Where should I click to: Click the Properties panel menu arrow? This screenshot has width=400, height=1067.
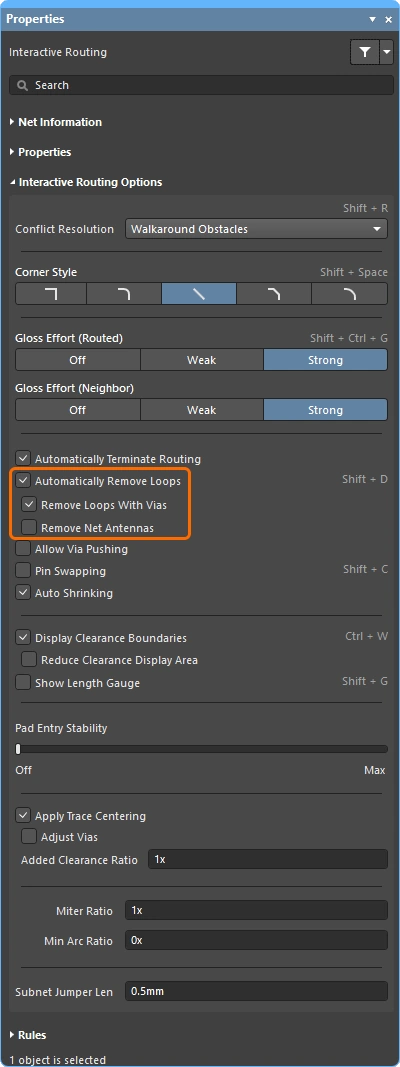pos(371,19)
